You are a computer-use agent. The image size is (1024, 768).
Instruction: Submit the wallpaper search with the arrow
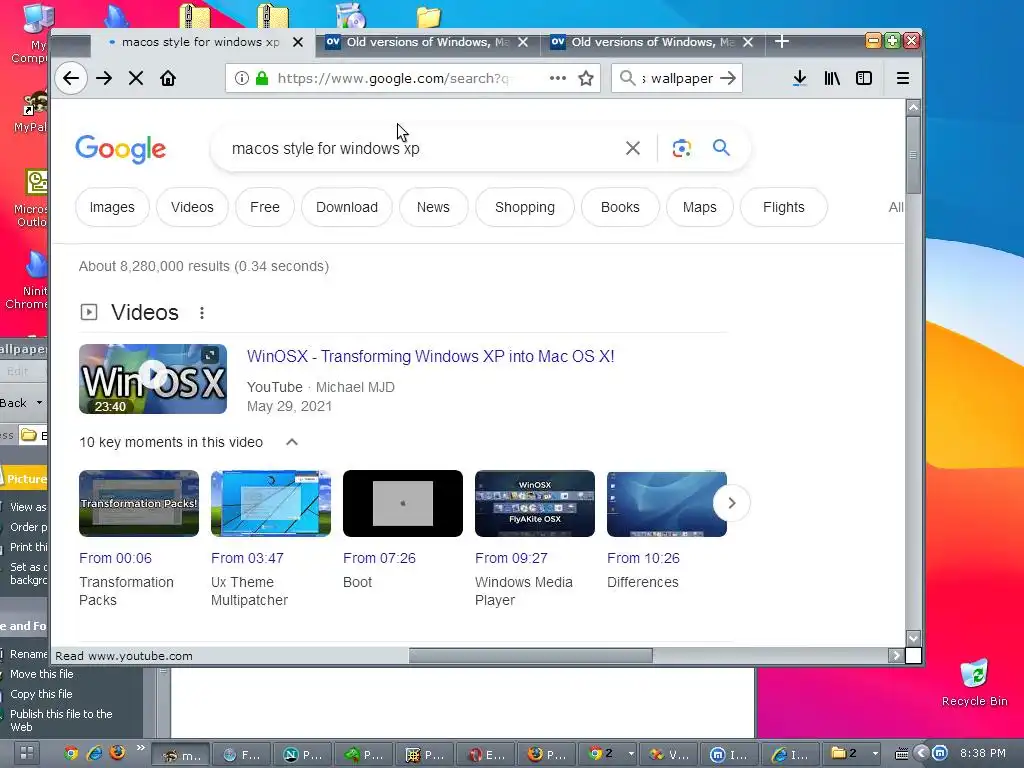(x=728, y=78)
